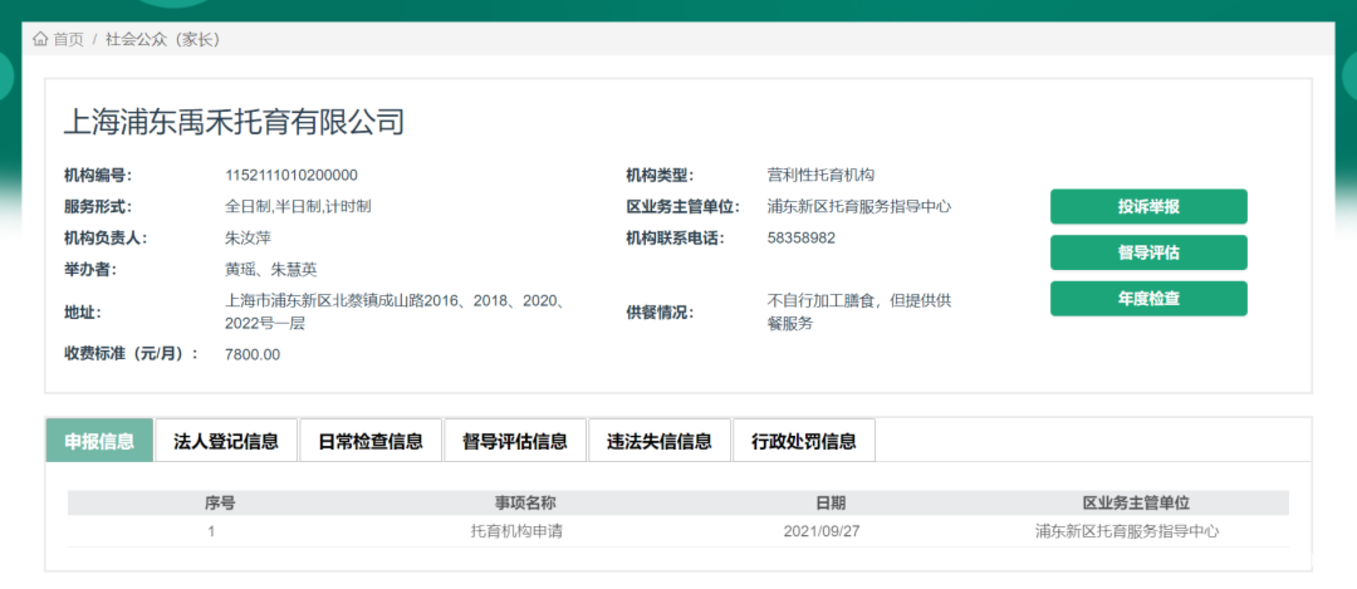
Task: Click table cell 浦东新区托育服务指导中心 in row 1
Action: tap(1127, 531)
